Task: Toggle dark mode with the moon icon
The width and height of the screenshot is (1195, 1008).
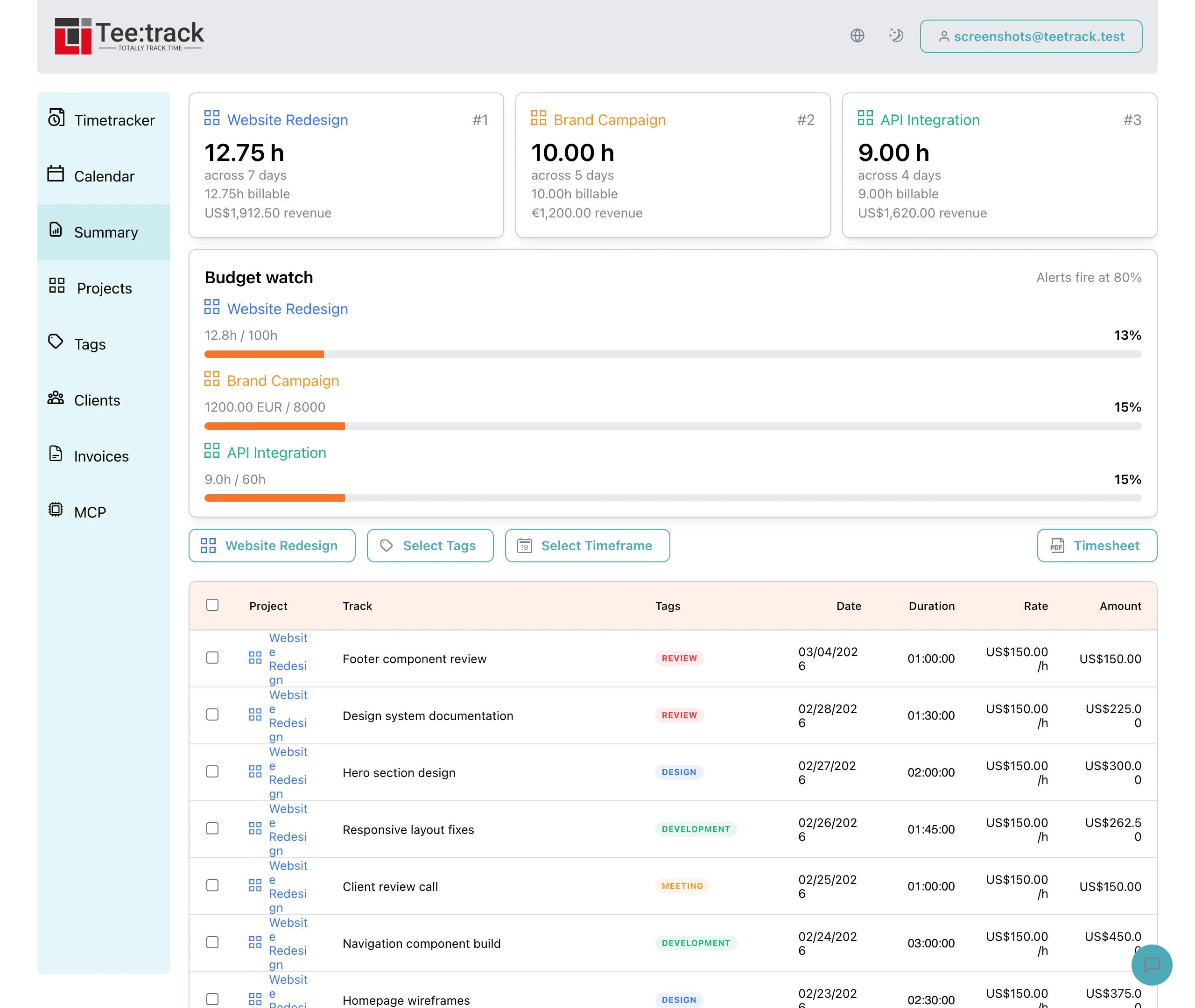Action: pos(896,35)
